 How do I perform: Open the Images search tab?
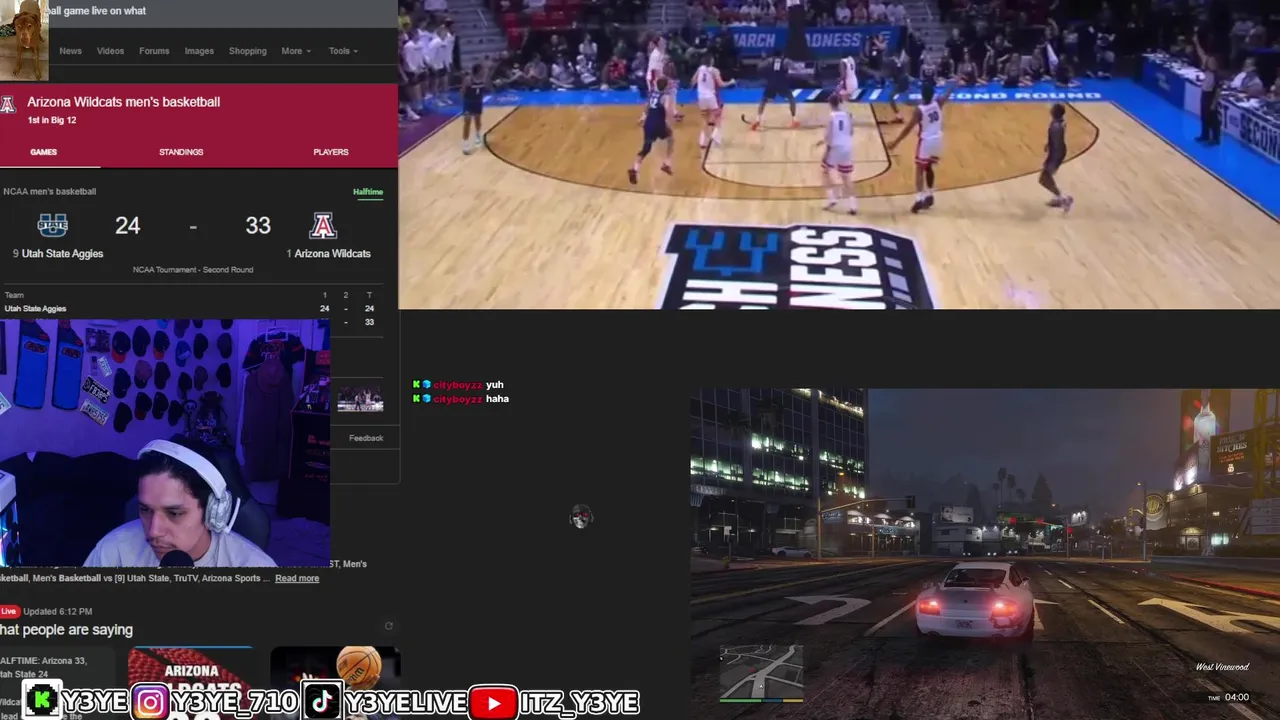click(199, 51)
